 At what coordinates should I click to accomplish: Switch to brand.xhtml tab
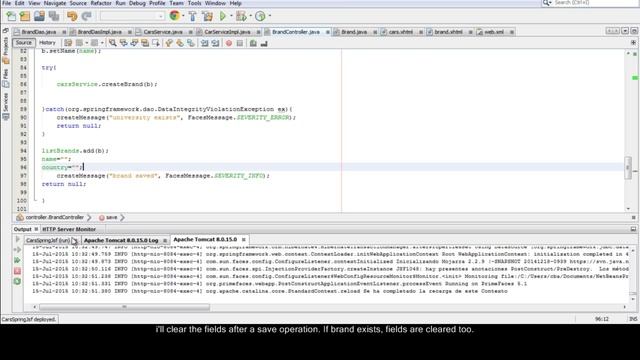(x=448, y=32)
